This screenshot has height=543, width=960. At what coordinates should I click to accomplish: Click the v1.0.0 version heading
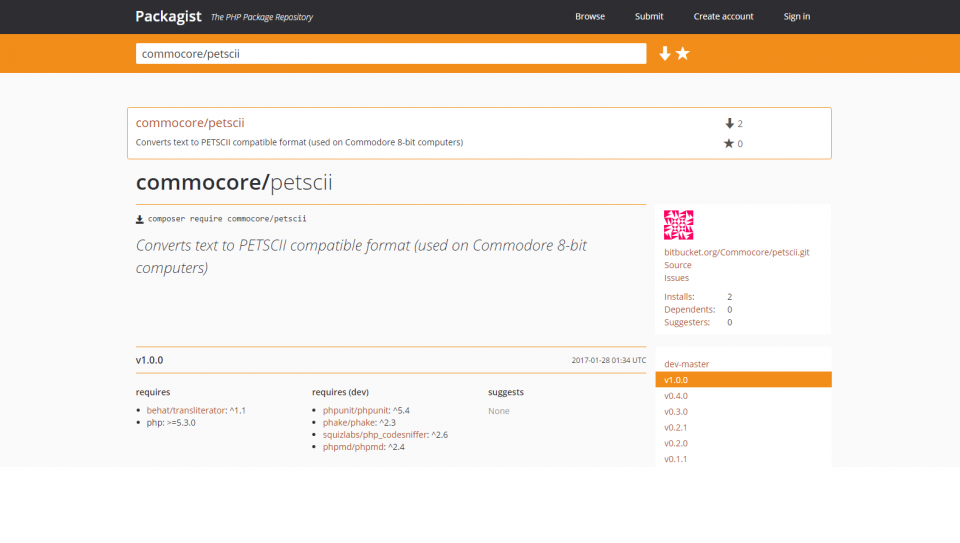pyautogui.click(x=149, y=360)
